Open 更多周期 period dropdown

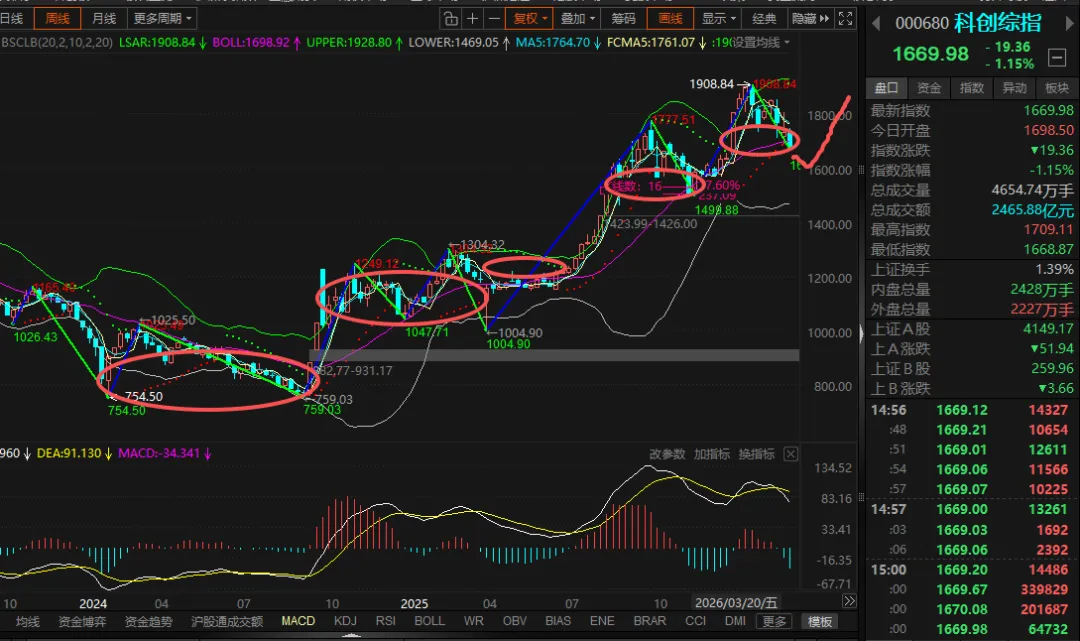(x=163, y=19)
